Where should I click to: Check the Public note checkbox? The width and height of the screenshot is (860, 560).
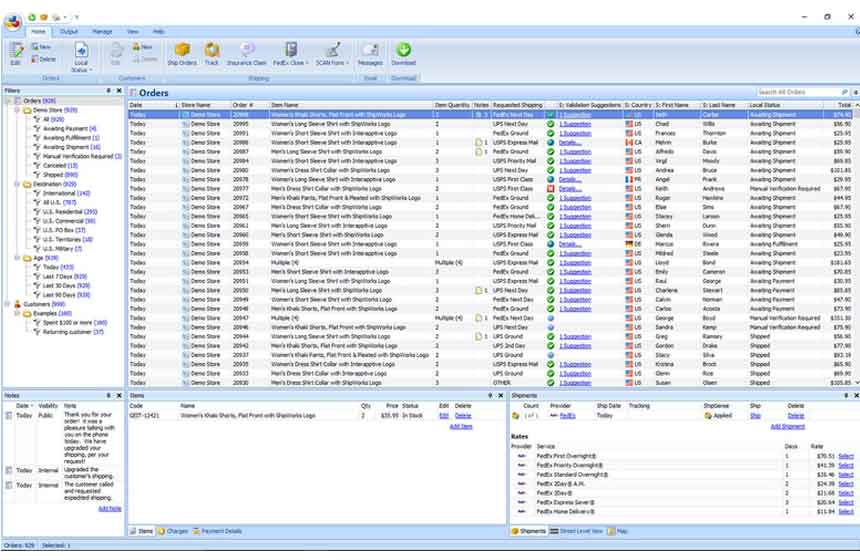9,416
